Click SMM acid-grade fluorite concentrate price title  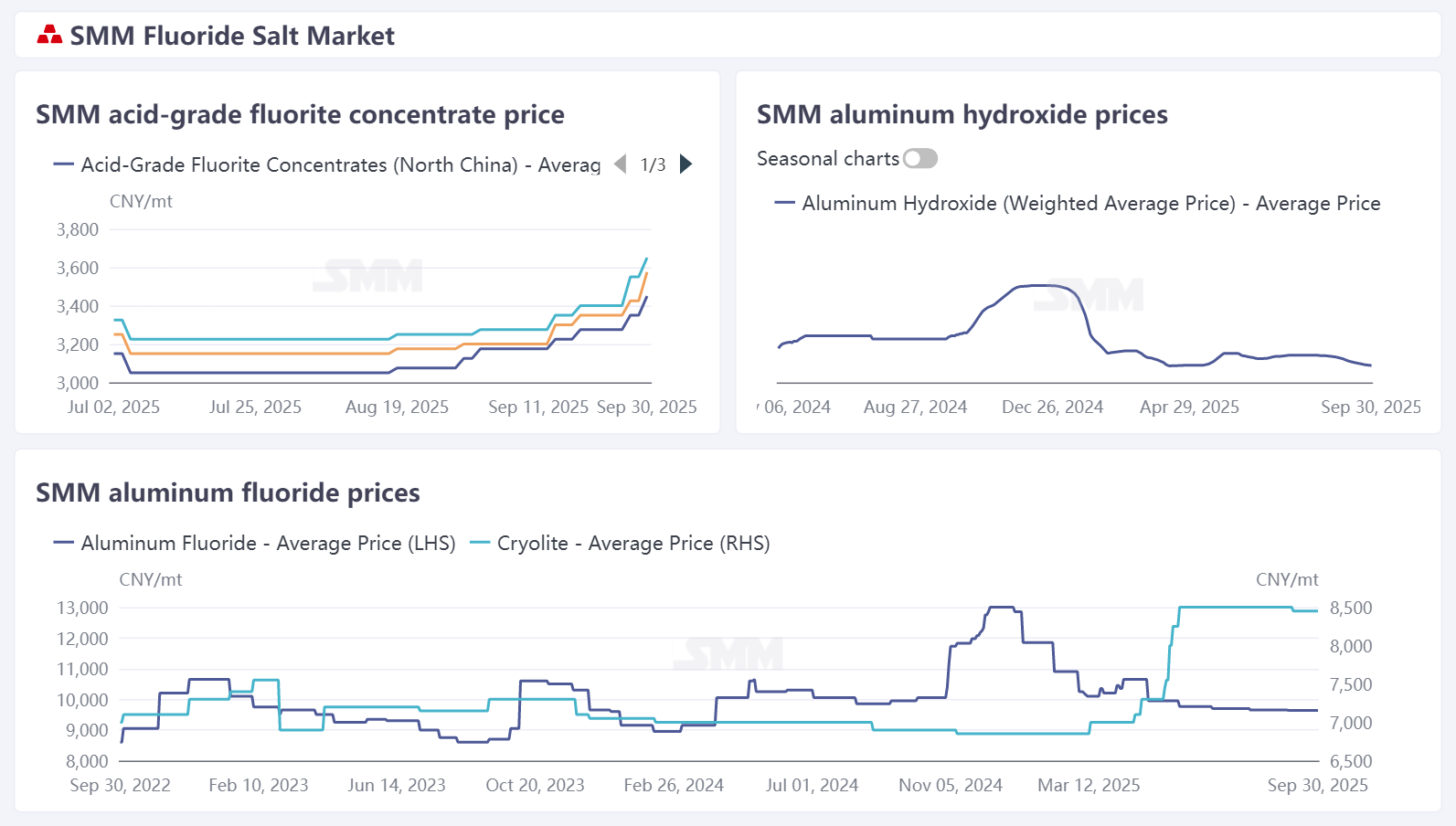point(300,114)
